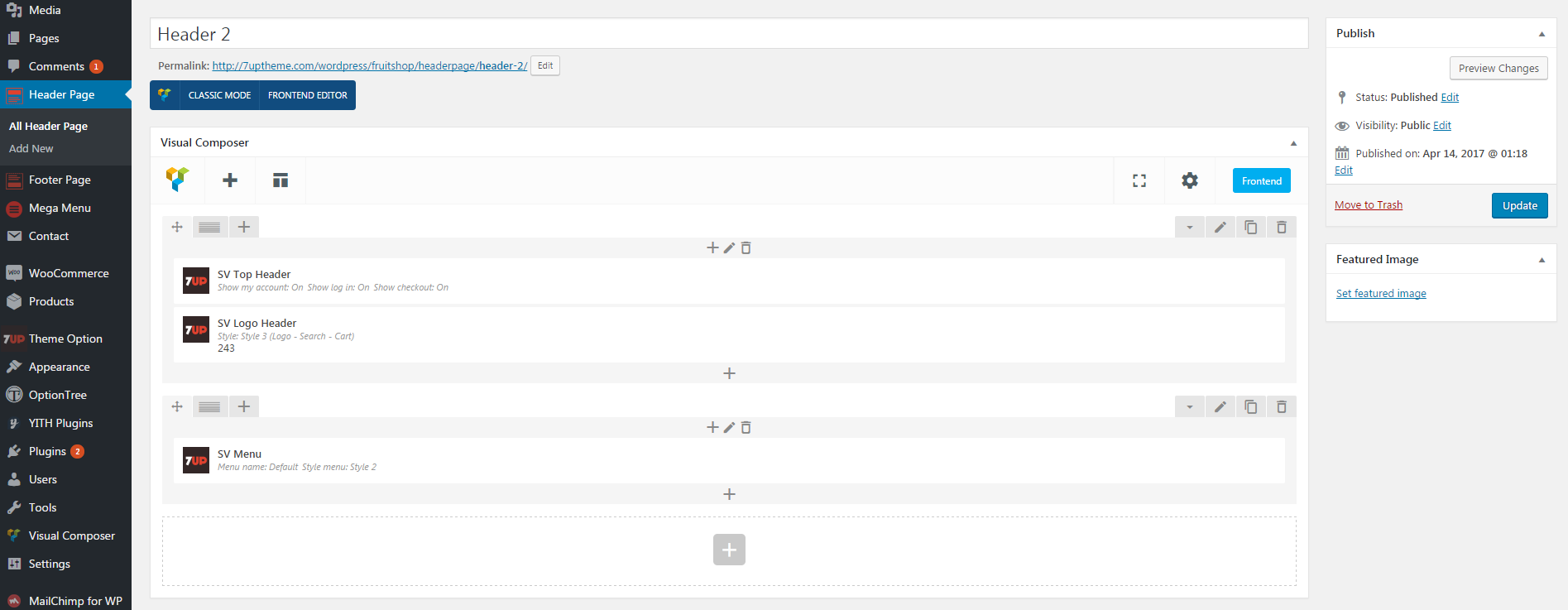Collapse the Visual Composer panel
The height and width of the screenshot is (610, 1568).
[x=1293, y=143]
